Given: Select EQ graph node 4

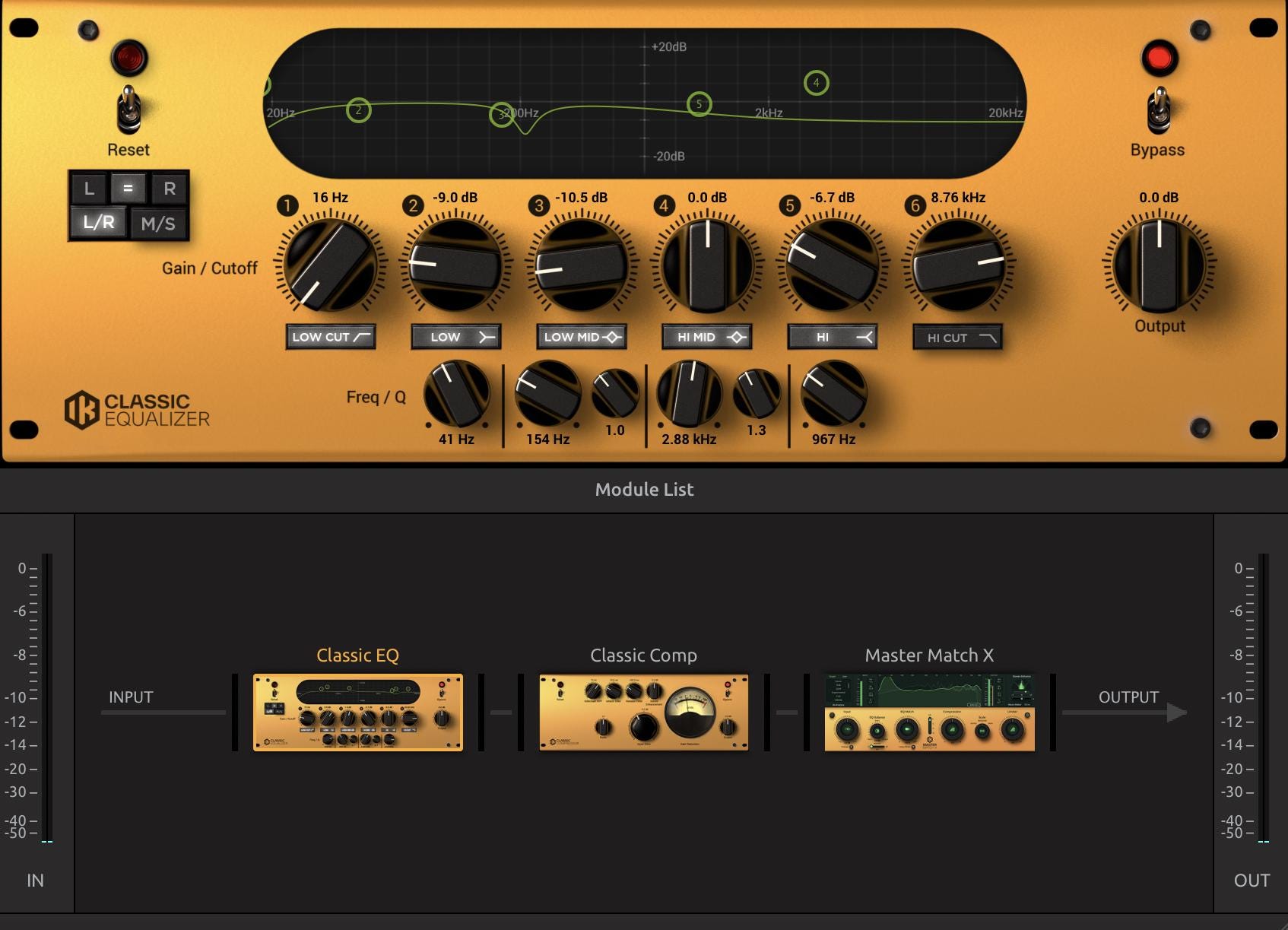Looking at the screenshot, I should point(816,83).
